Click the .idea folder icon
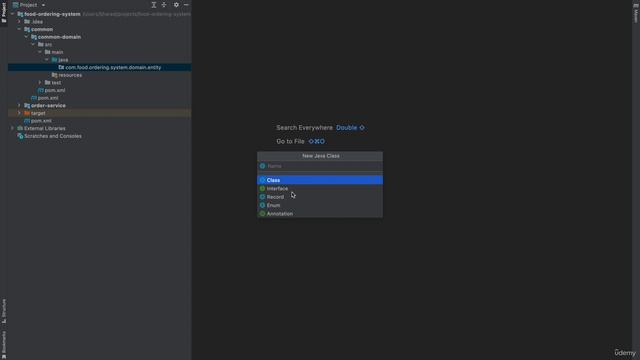The image size is (640, 360). point(27,22)
